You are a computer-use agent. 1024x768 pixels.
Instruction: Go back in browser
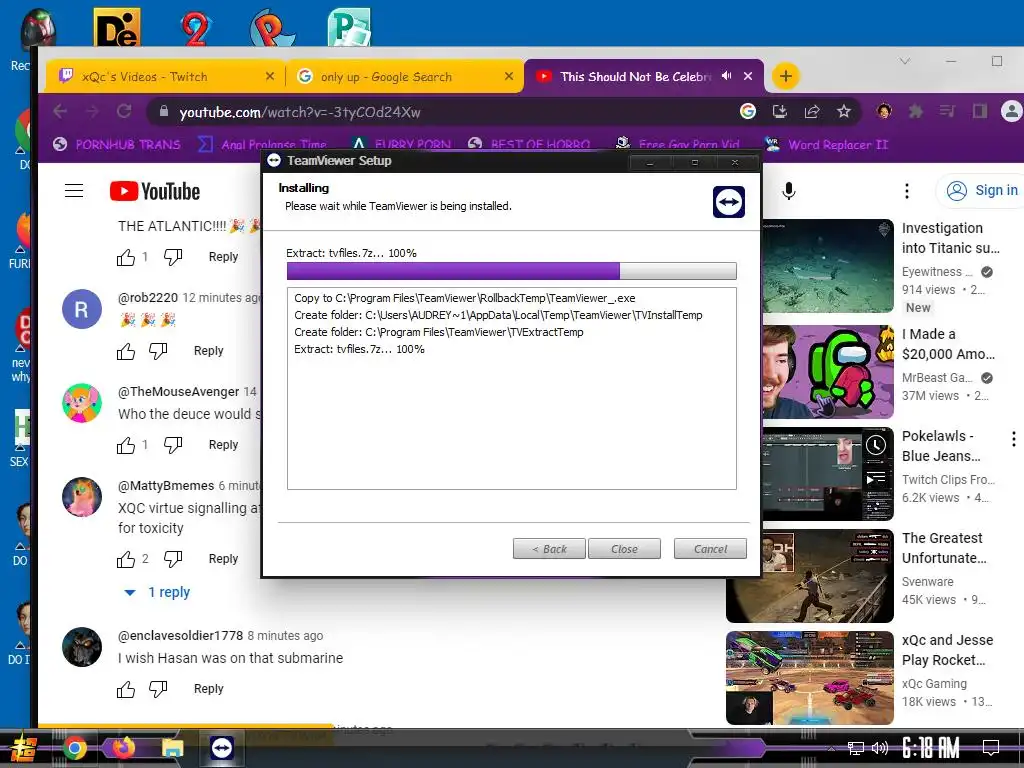60,112
